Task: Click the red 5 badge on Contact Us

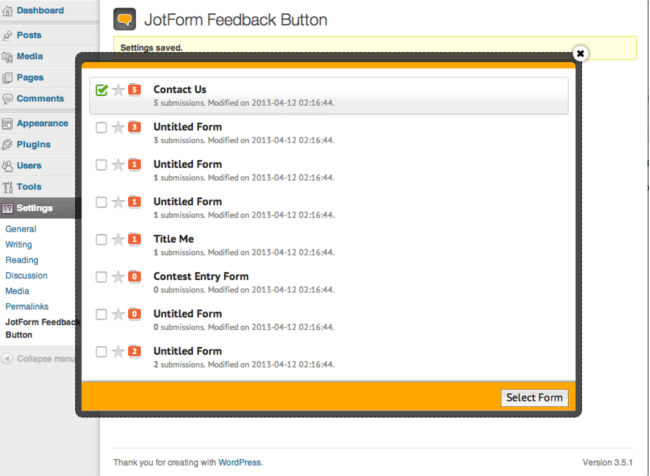Action: click(x=134, y=90)
